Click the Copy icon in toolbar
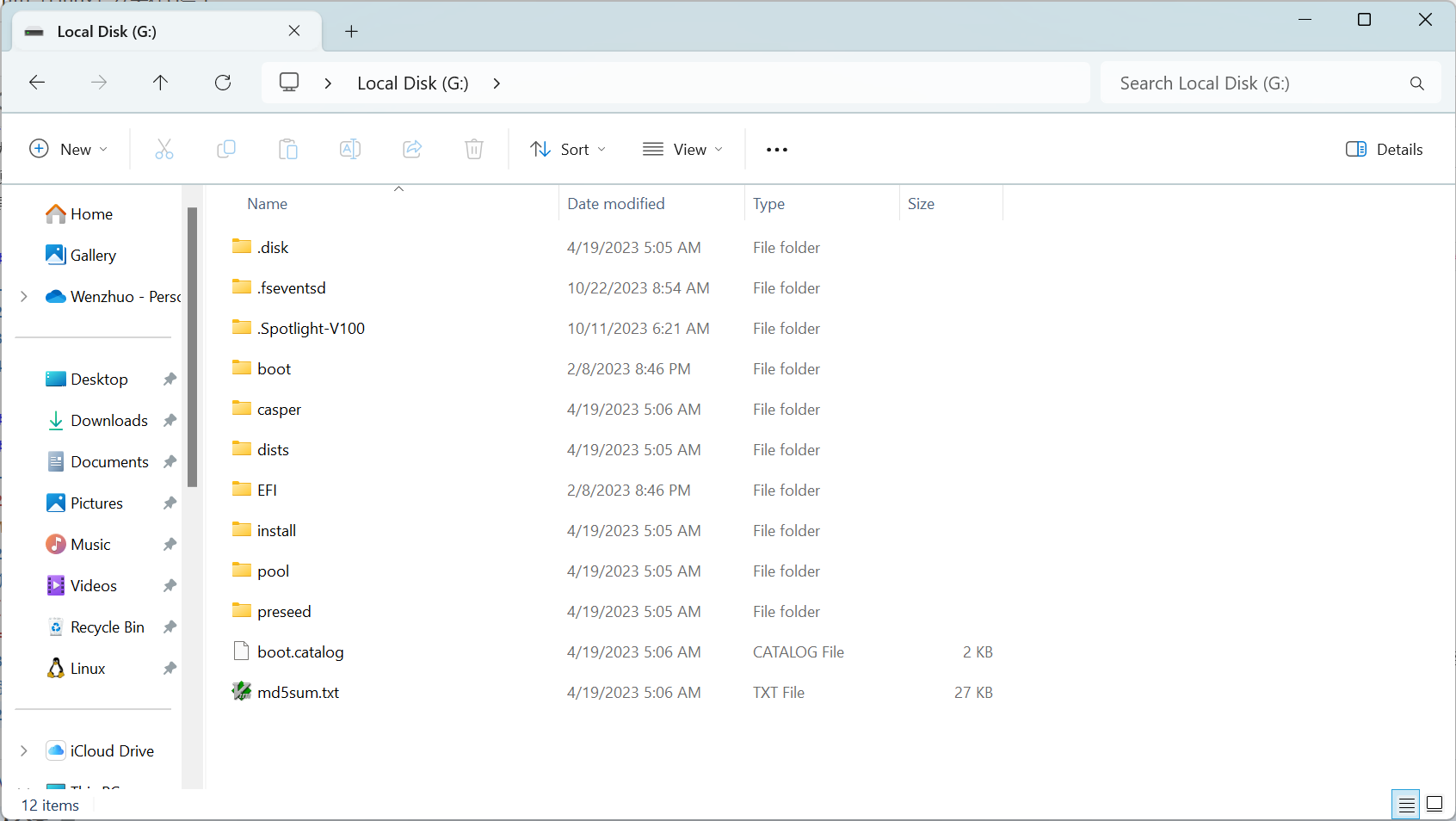 pyautogui.click(x=226, y=149)
